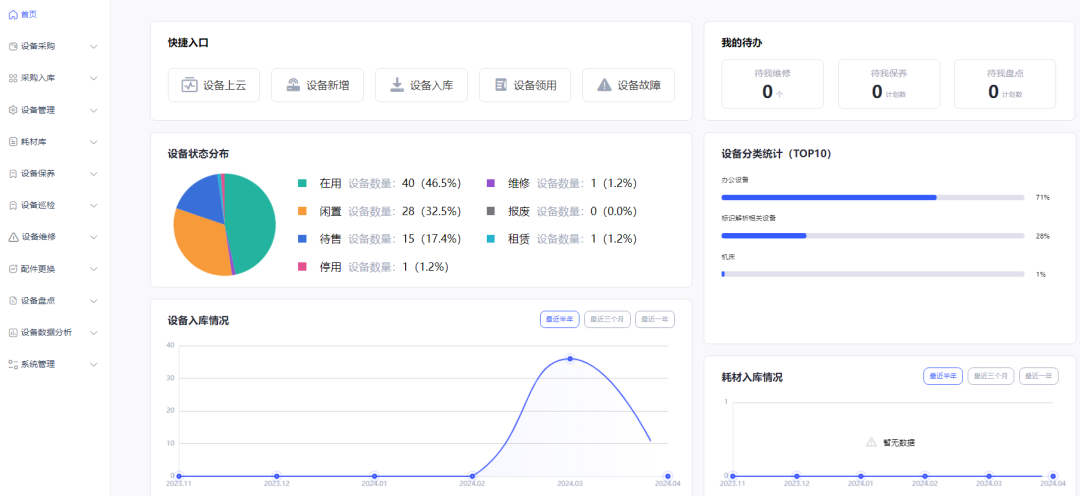The width and height of the screenshot is (1080, 496).
Task: Click the 设备故障 warning triangle icon
Action: point(604,85)
